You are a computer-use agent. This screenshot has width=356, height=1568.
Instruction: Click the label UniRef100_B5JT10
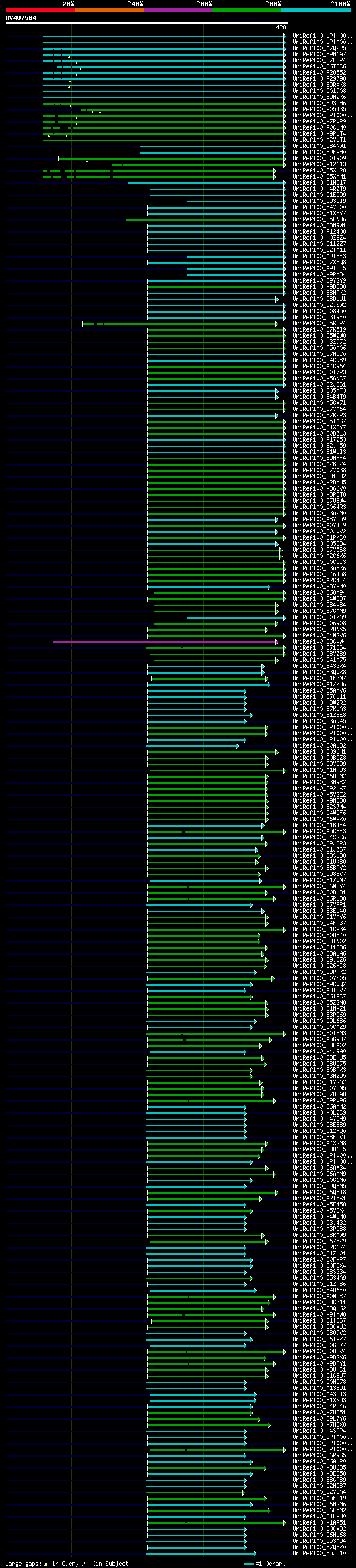319,1553
